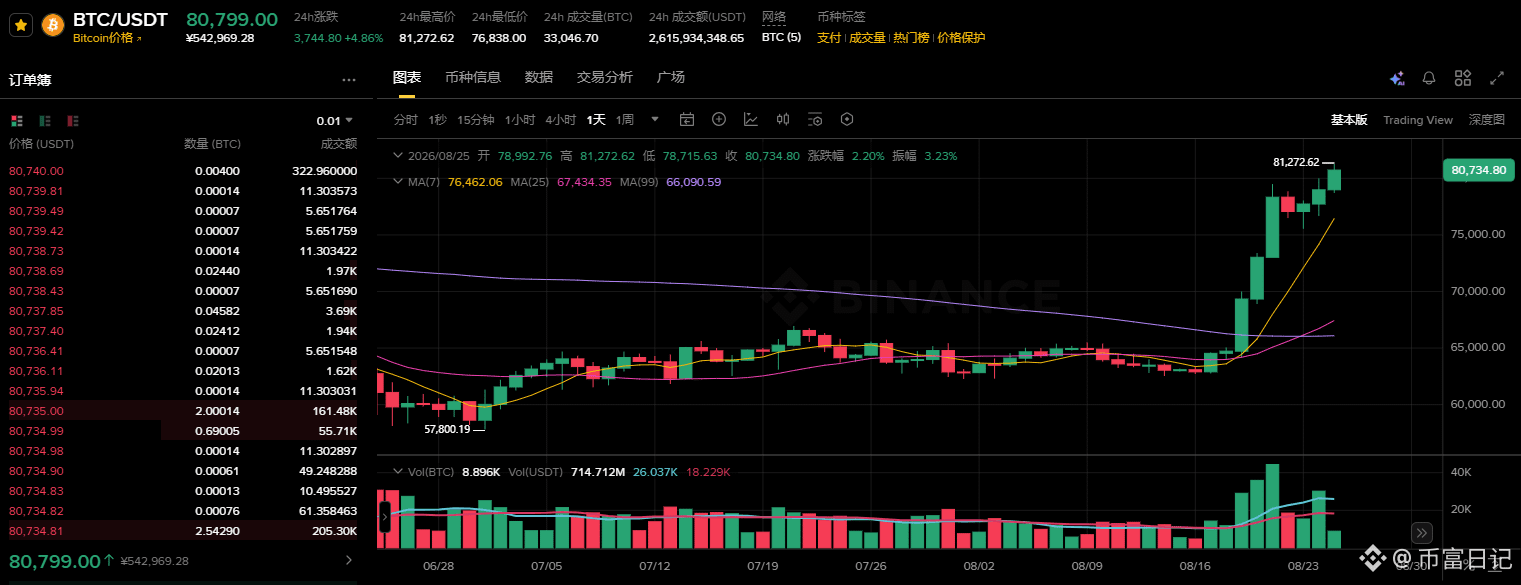
Task: Open the 0.01 price precision dropdown
Action: tap(336, 121)
